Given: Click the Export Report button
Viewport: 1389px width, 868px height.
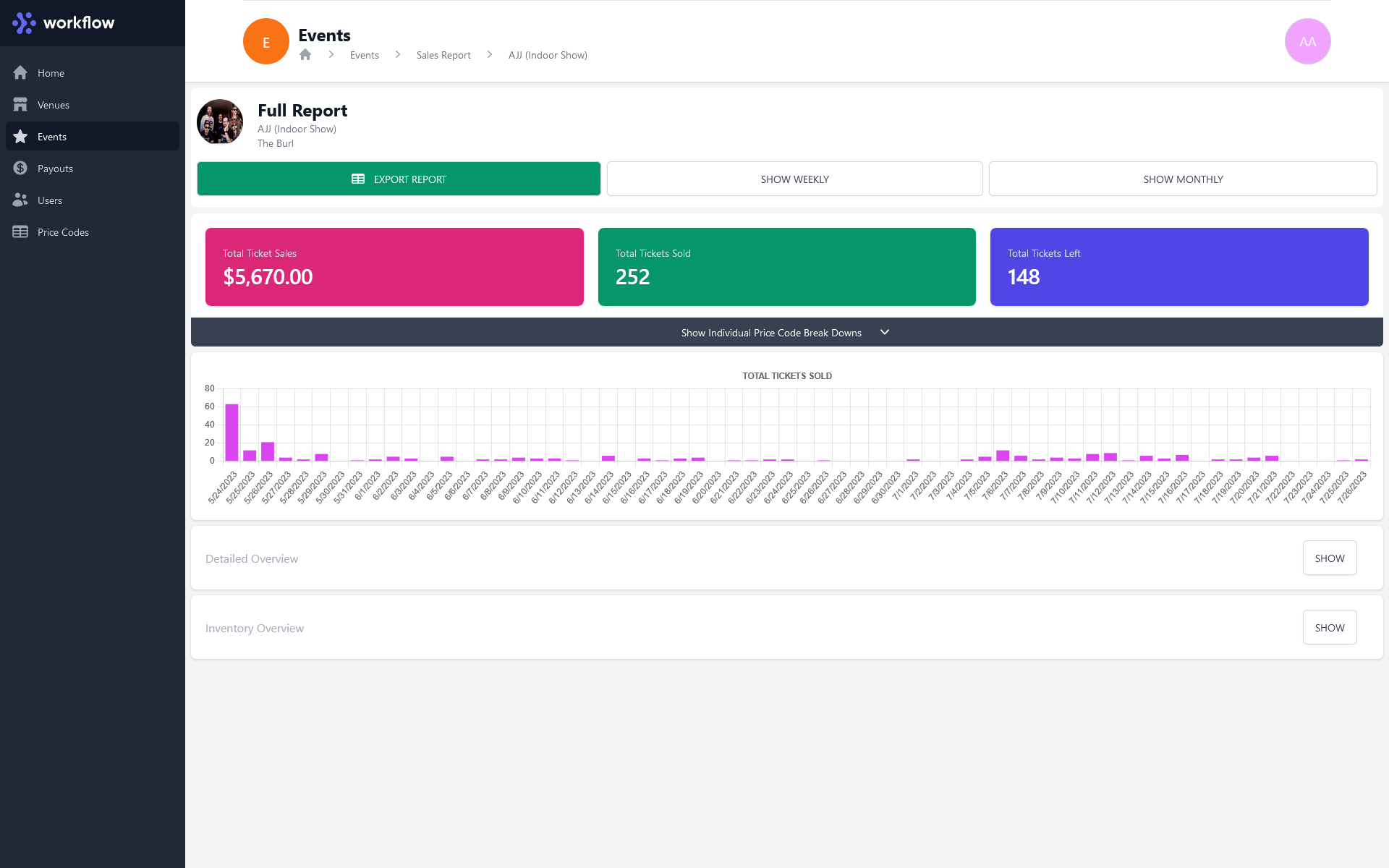Looking at the screenshot, I should [x=399, y=179].
